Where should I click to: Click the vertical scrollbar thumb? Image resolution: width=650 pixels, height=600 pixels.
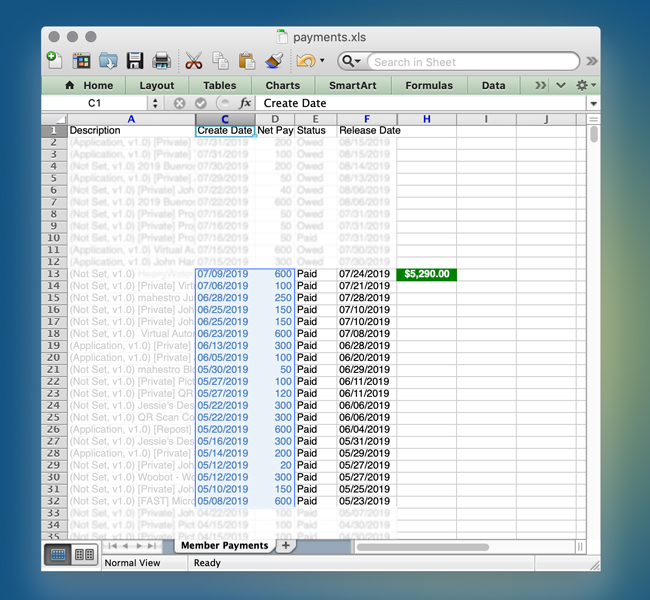(594, 134)
